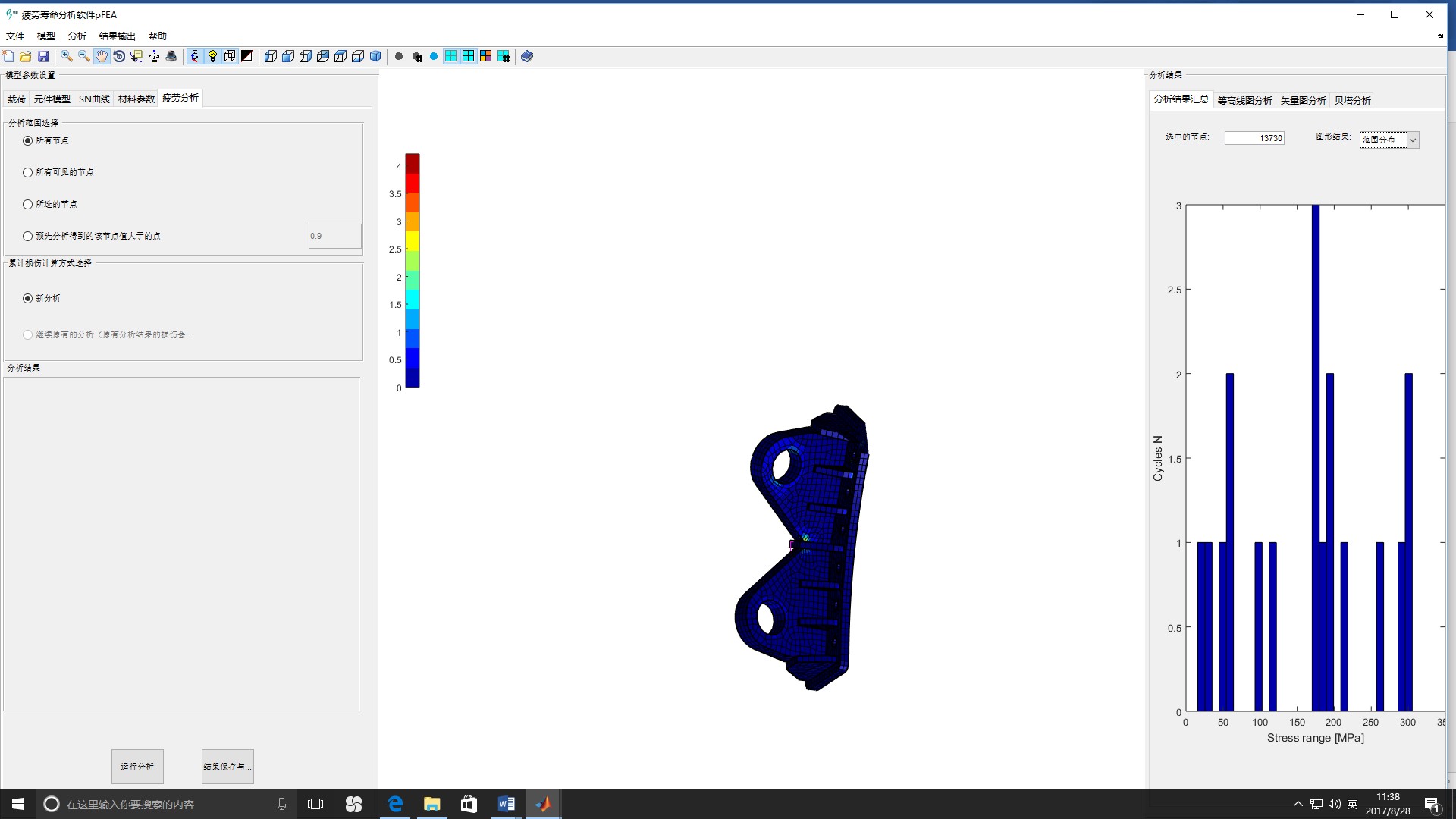1456x819 pixels.
Task: Switch to the 材料参数 tab
Action: (x=136, y=99)
